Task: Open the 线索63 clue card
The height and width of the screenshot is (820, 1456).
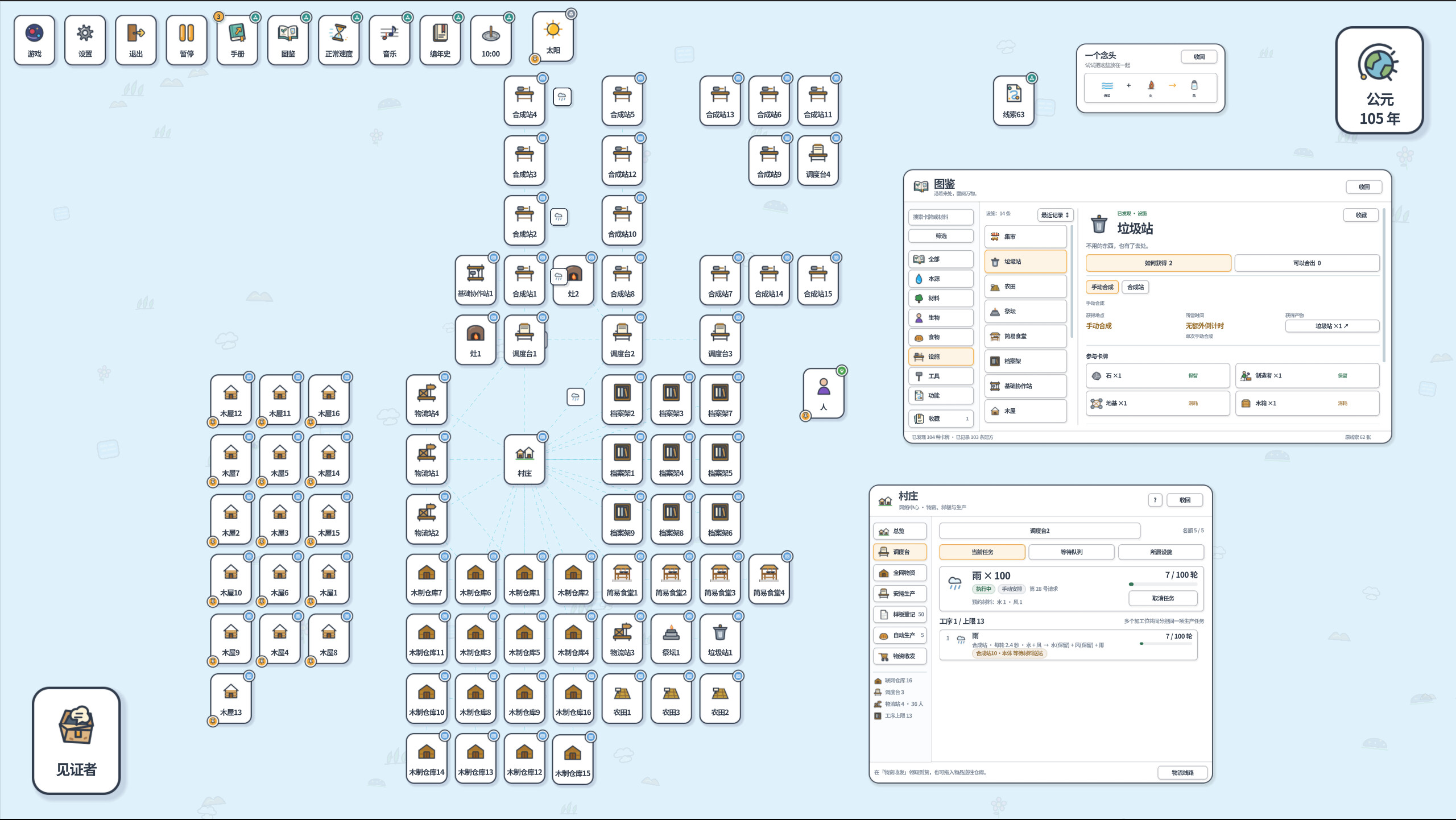Action: coord(1014,101)
